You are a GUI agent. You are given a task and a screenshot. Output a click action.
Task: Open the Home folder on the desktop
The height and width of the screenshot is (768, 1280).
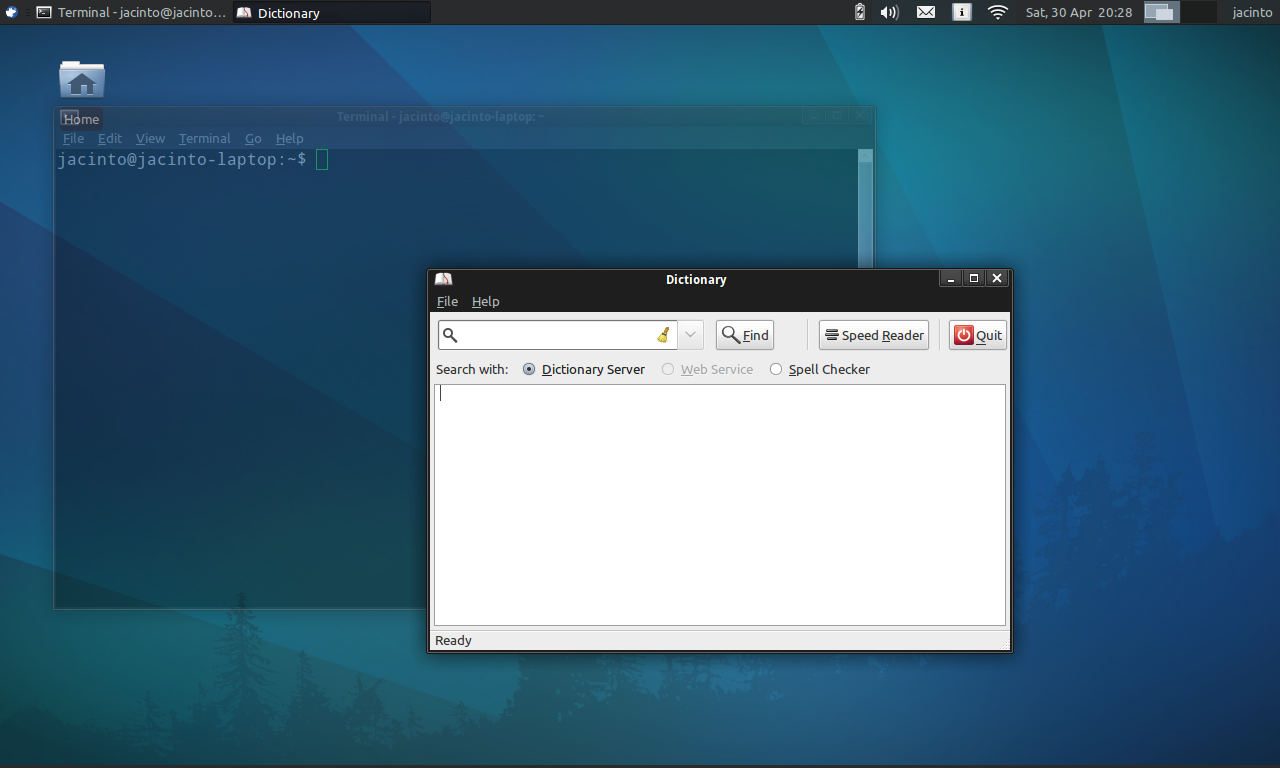coord(81,80)
